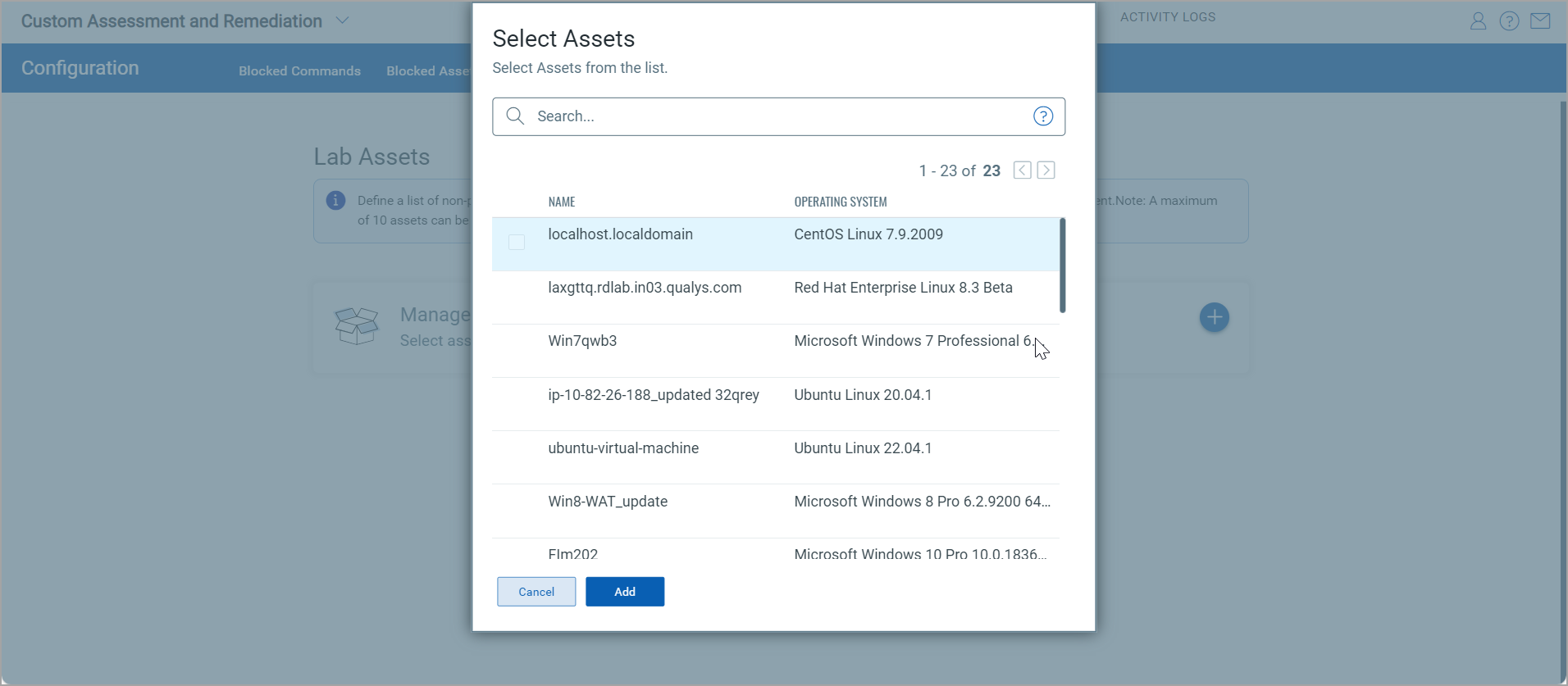Click the Lab Assets info icon

pos(335,201)
